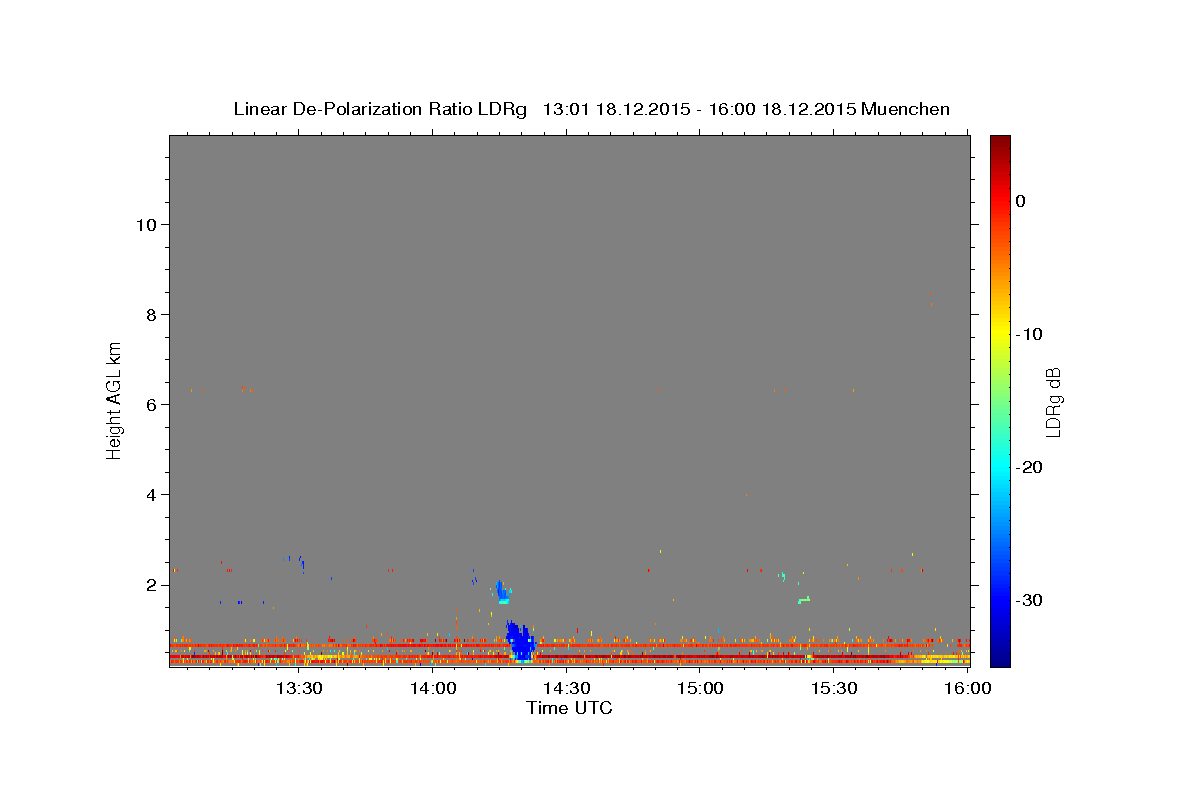
Task: Click the 16:00 time tick label
Action: [x=968, y=688]
